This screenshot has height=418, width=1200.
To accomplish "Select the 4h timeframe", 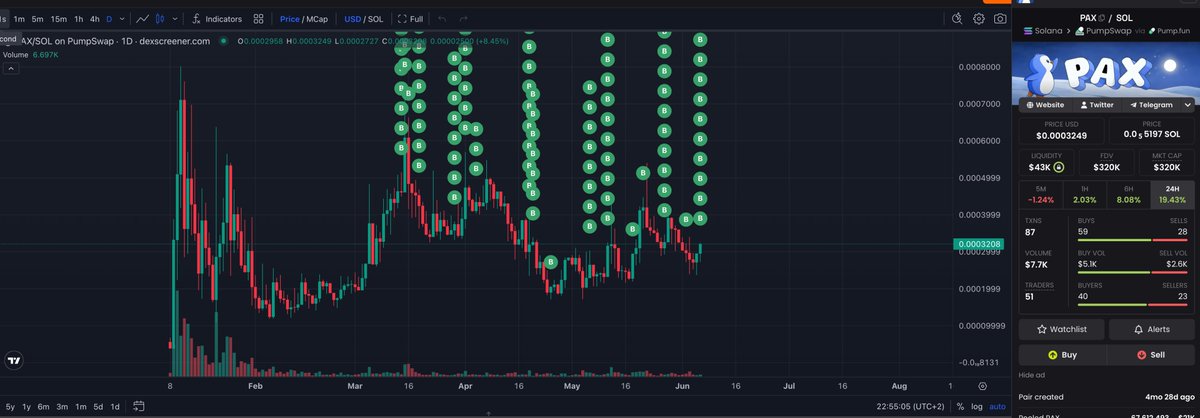I will (95, 18).
